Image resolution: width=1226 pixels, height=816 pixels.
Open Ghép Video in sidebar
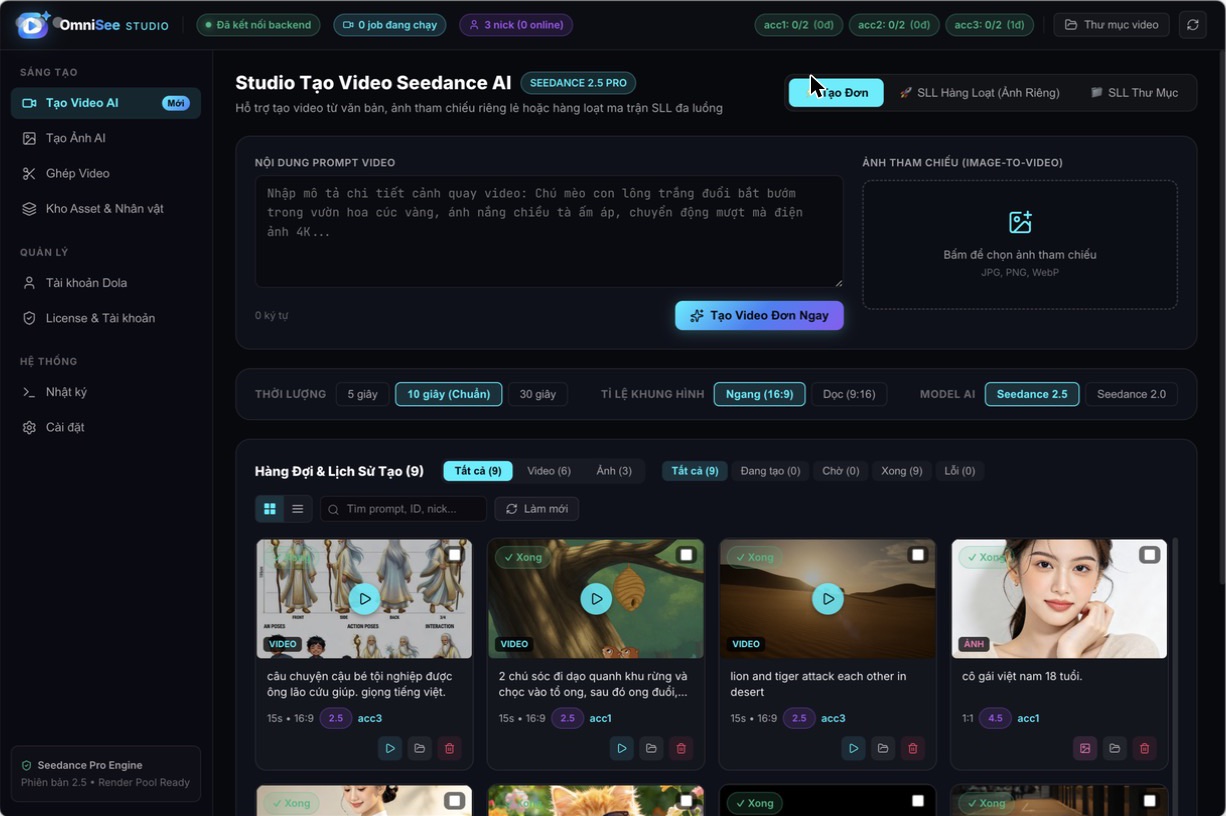pos(106,173)
